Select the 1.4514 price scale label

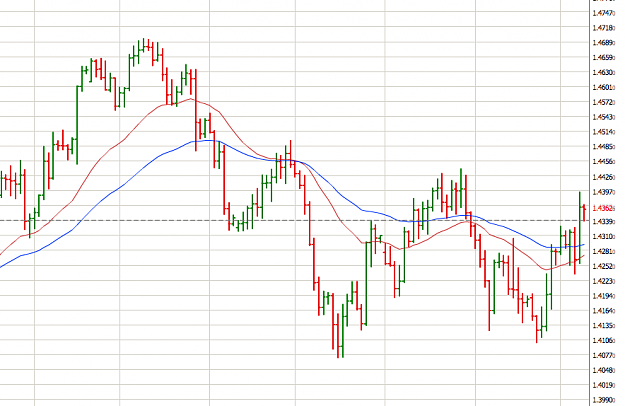click(603, 132)
